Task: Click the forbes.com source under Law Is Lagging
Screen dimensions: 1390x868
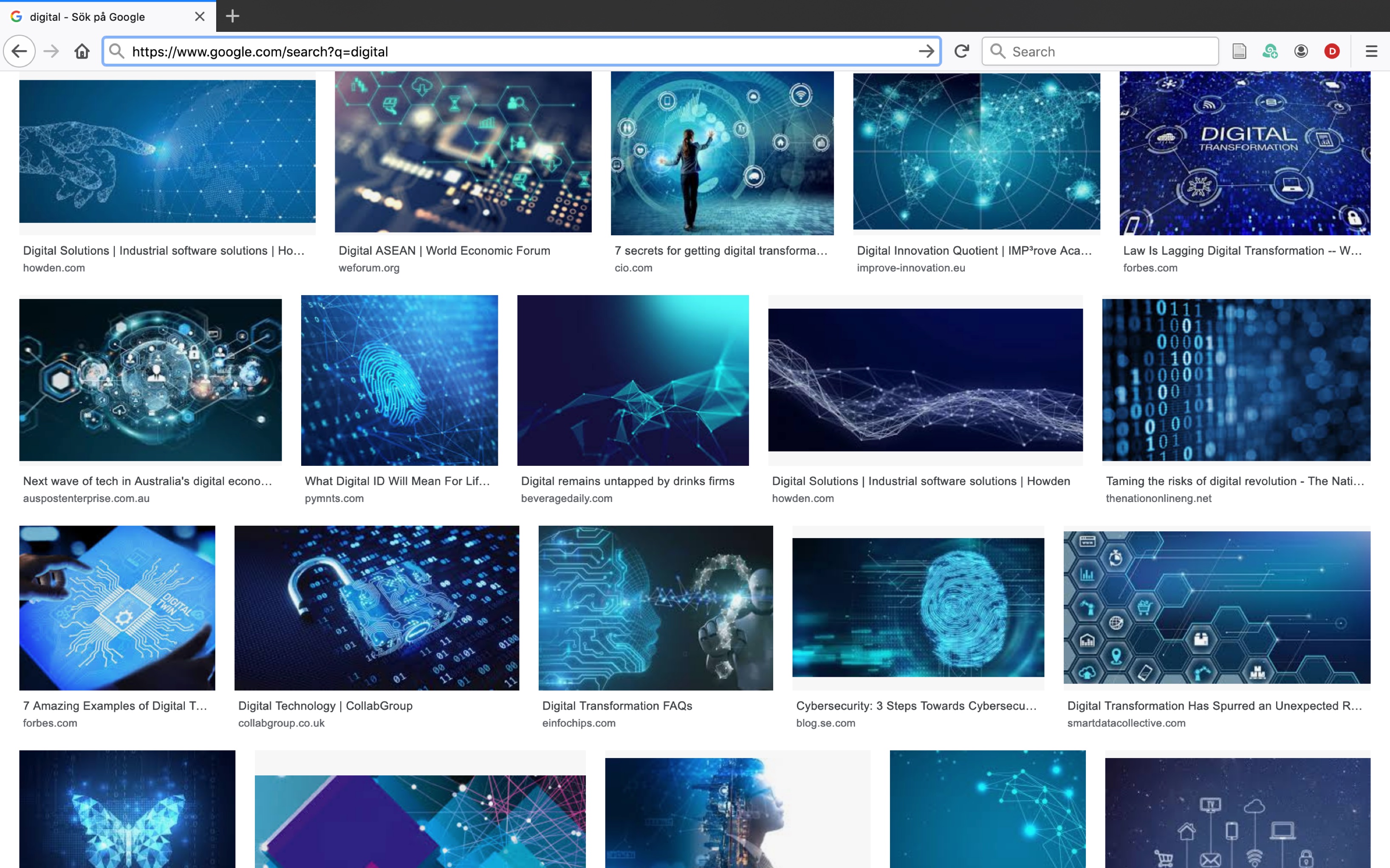Action: pyautogui.click(x=1150, y=268)
